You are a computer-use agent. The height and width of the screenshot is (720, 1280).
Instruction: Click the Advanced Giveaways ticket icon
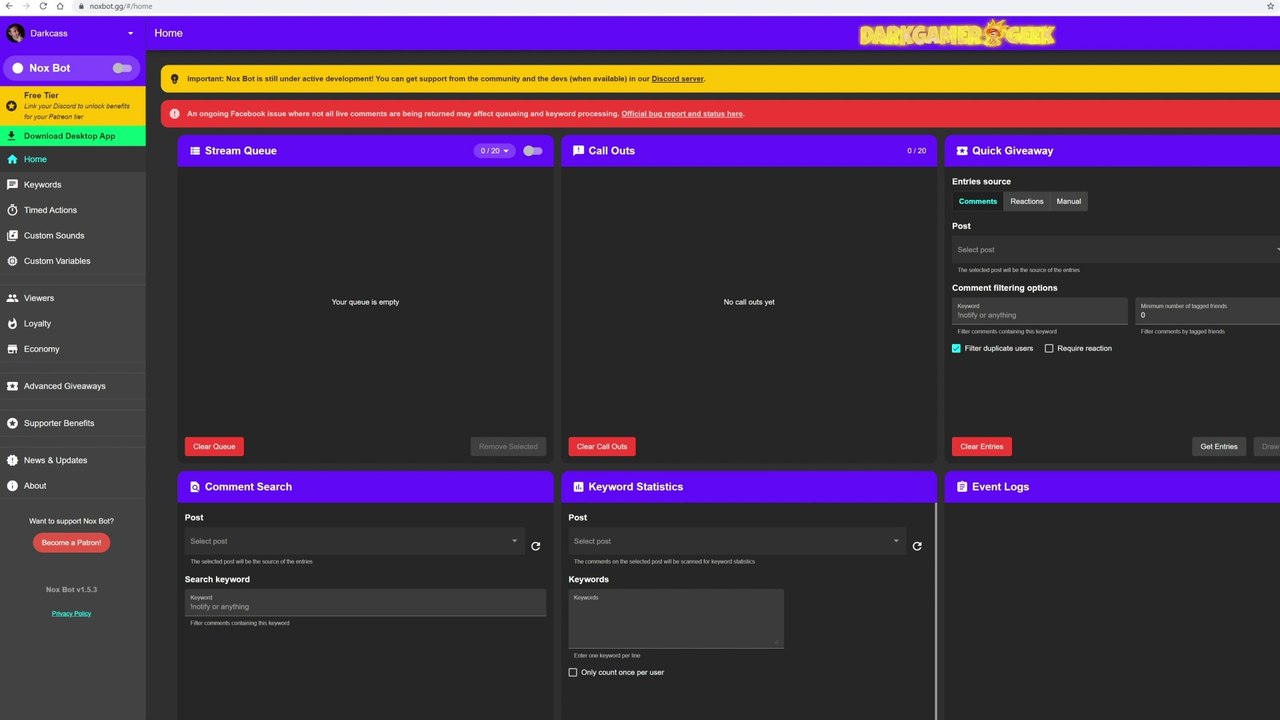(x=13, y=386)
